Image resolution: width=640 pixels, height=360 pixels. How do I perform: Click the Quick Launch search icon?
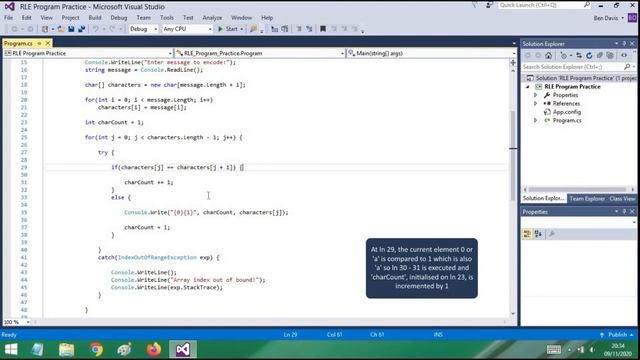(x=587, y=5)
